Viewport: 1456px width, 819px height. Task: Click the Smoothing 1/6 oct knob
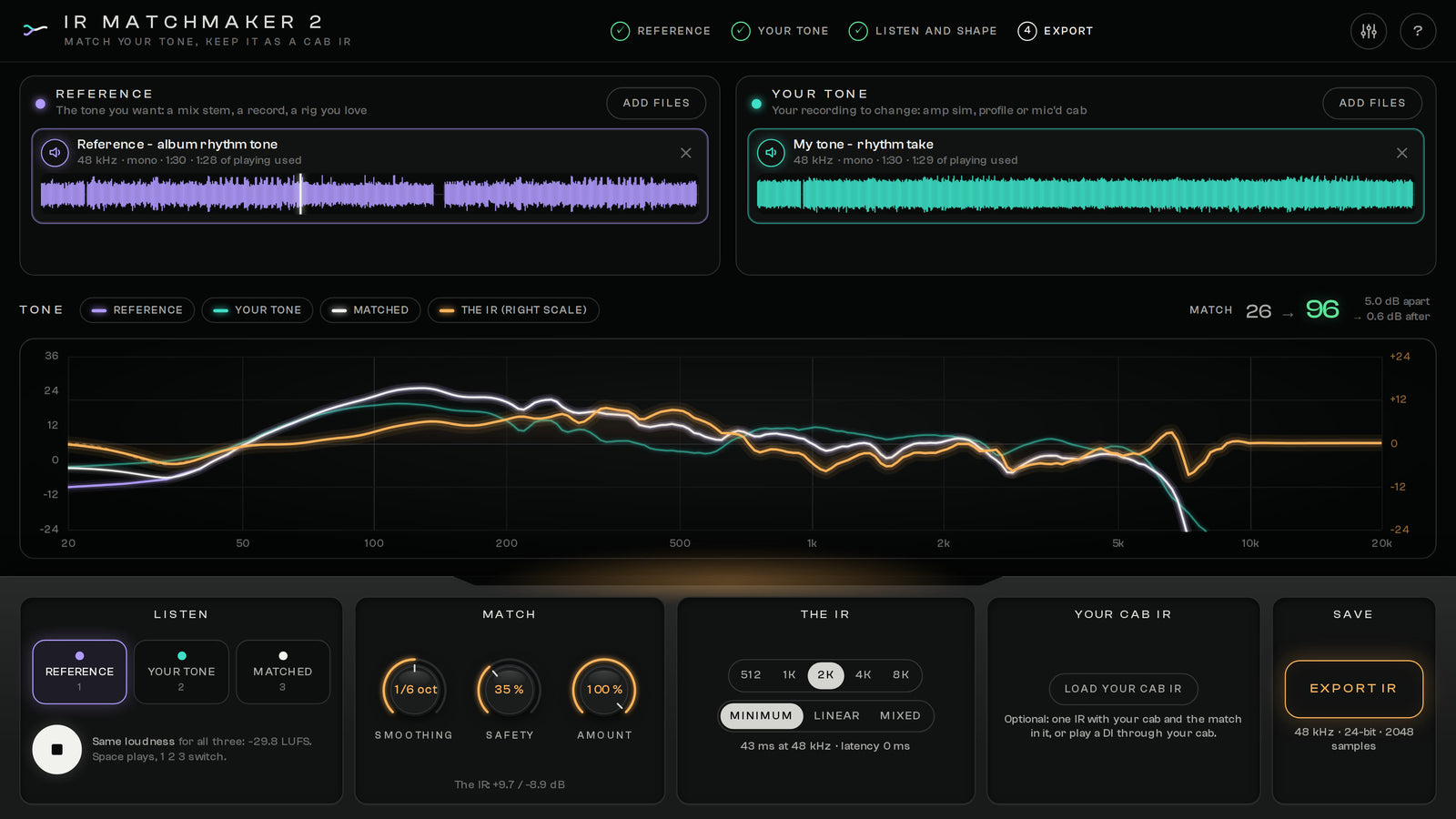(415, 690)
